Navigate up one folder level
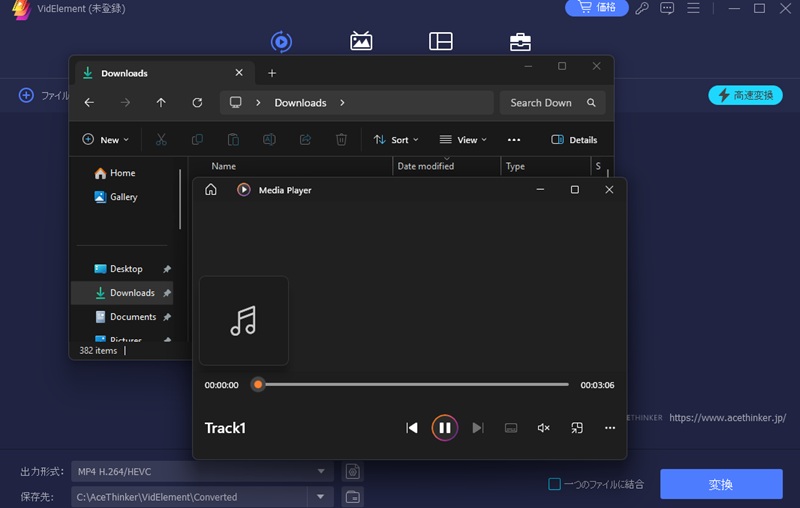 tap(161, 103)
